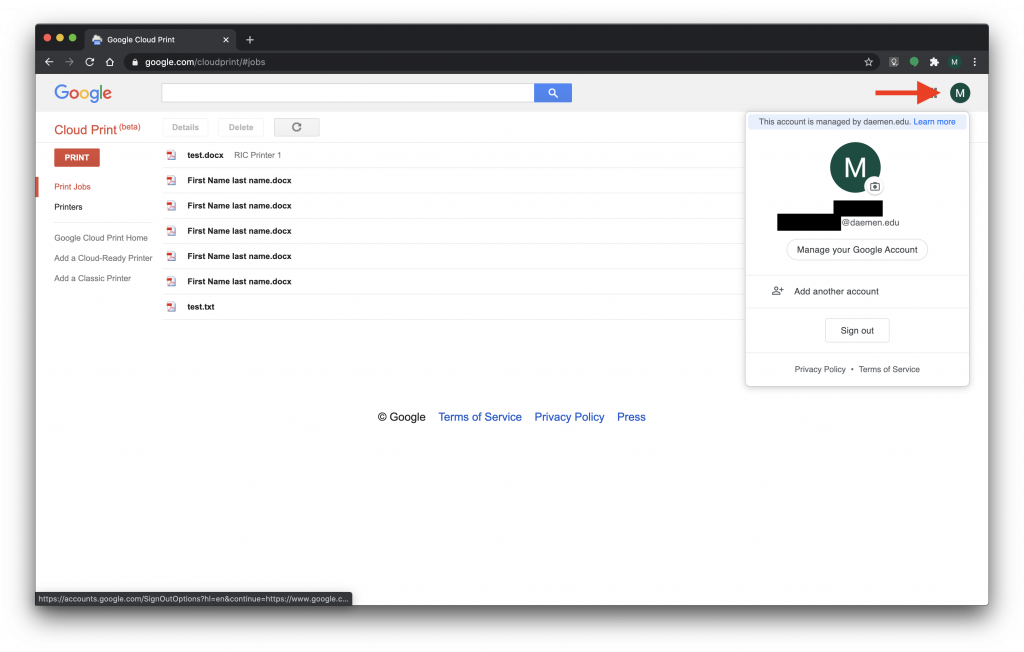Click Chrome toolbar profile avatar M
Image resolution: width=1024 pixels, height=652 pixels.
(954, 62)
